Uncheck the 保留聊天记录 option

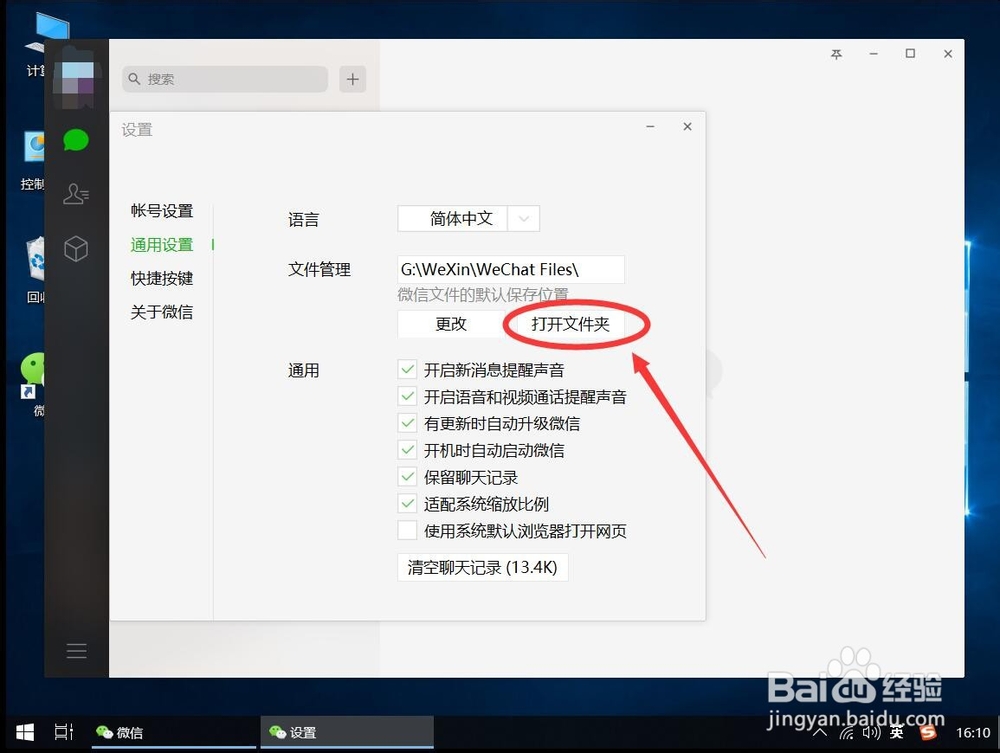(407, 477)
